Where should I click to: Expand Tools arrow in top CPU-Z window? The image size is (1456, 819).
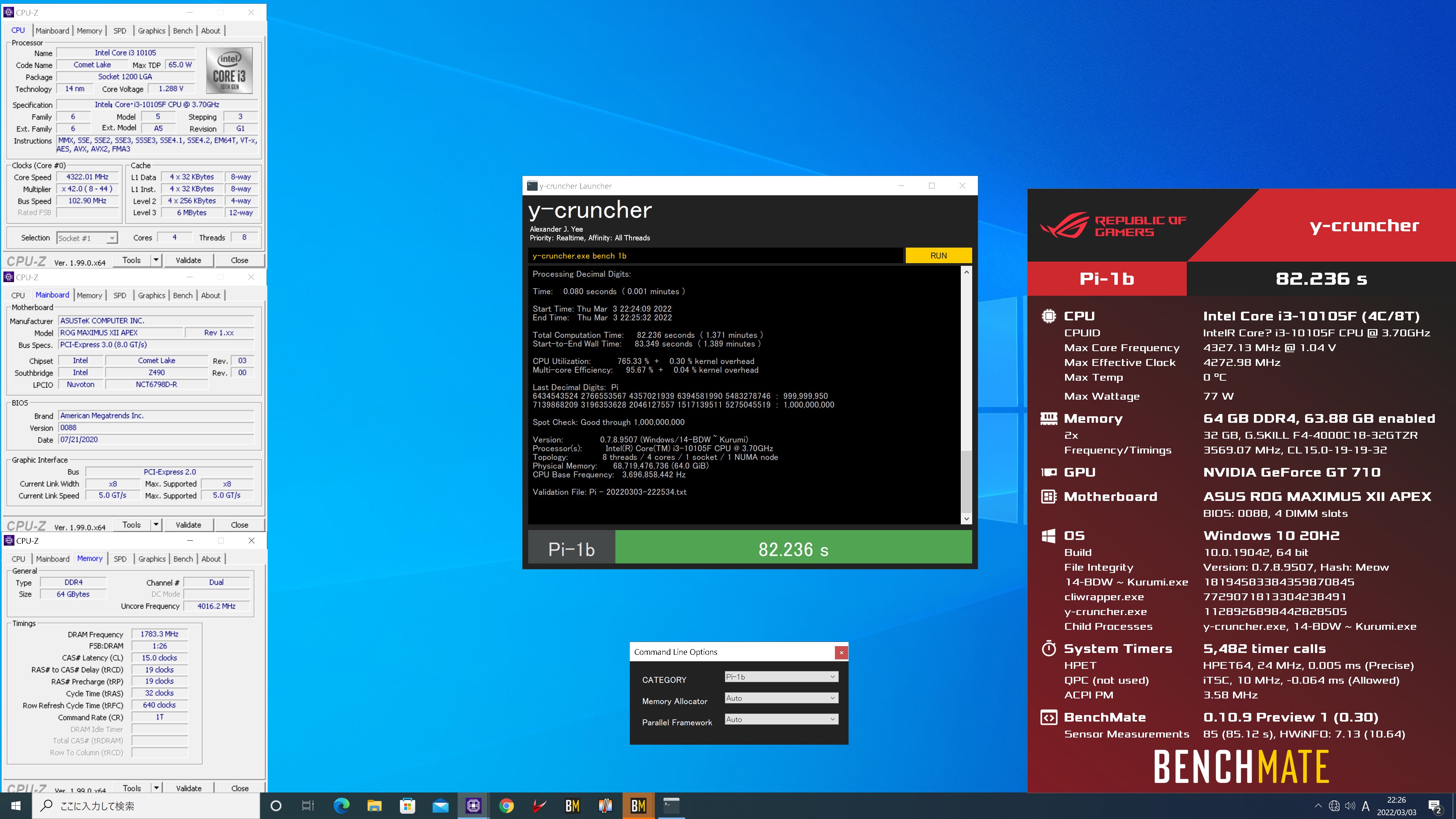tap(156, 260)
